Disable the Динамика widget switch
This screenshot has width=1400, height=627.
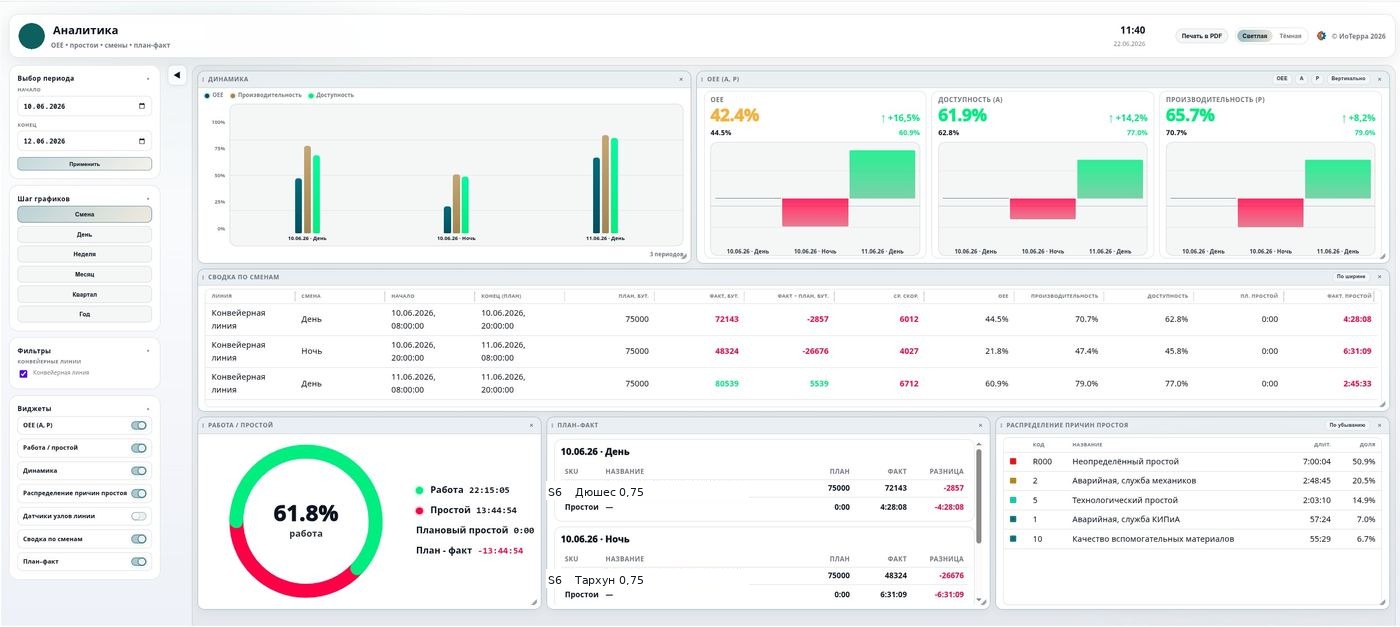[x=139, y=471]
